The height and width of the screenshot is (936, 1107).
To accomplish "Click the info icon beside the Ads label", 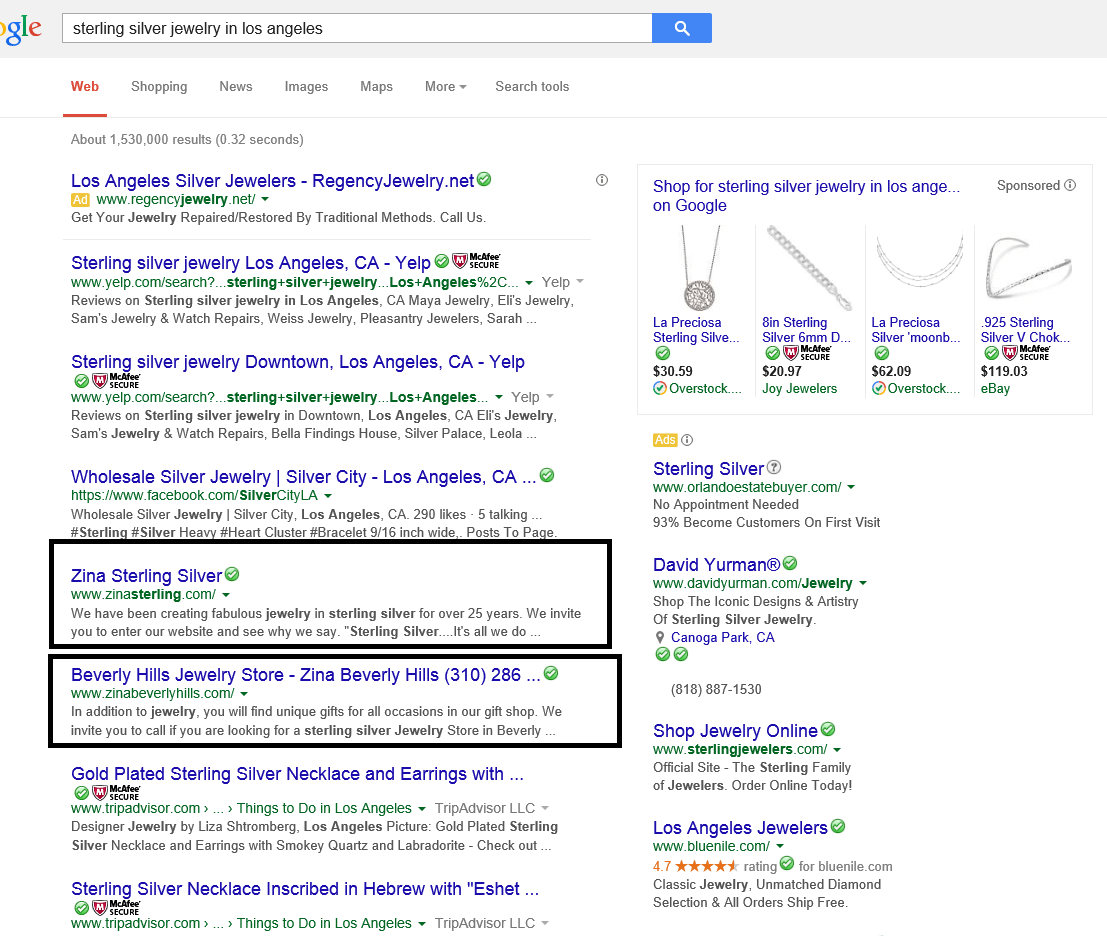I will click(687, 440).
